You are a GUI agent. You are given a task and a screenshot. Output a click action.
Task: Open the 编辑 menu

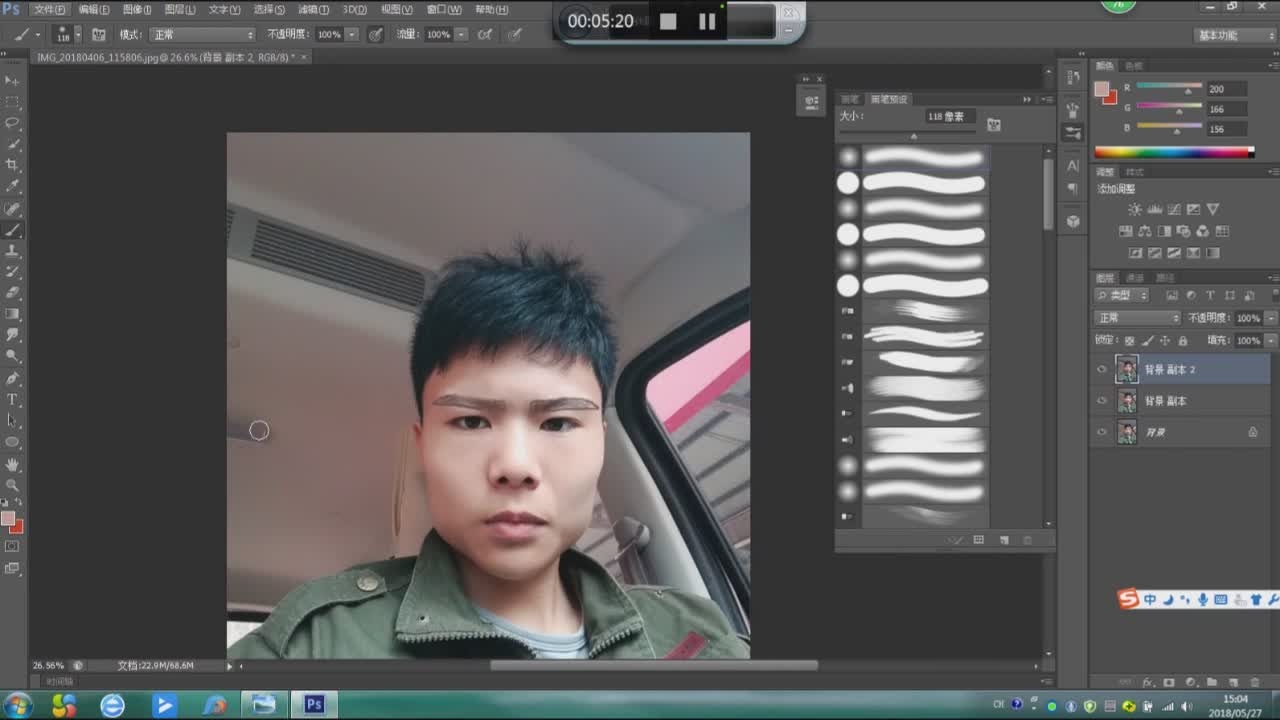point(94,9)
